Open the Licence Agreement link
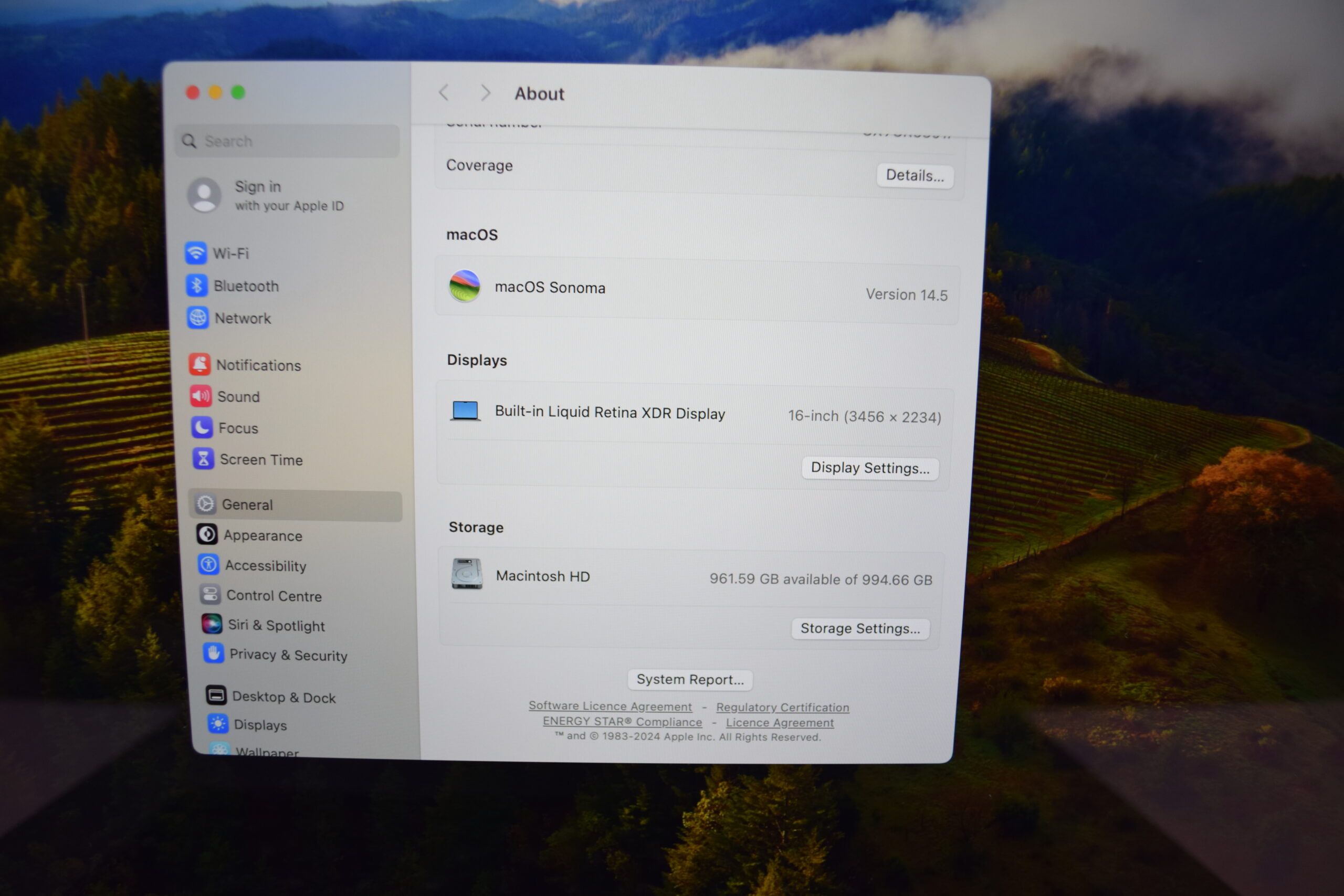 [780, 723]
